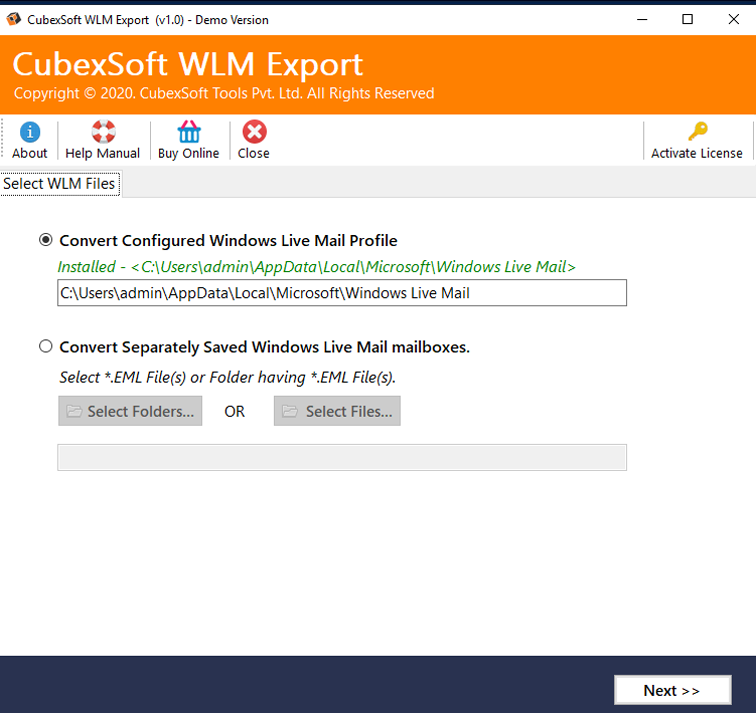Open the About info icon
Image resolution: width=756 pixels, height=713 pixels.
tap(30, 132)
